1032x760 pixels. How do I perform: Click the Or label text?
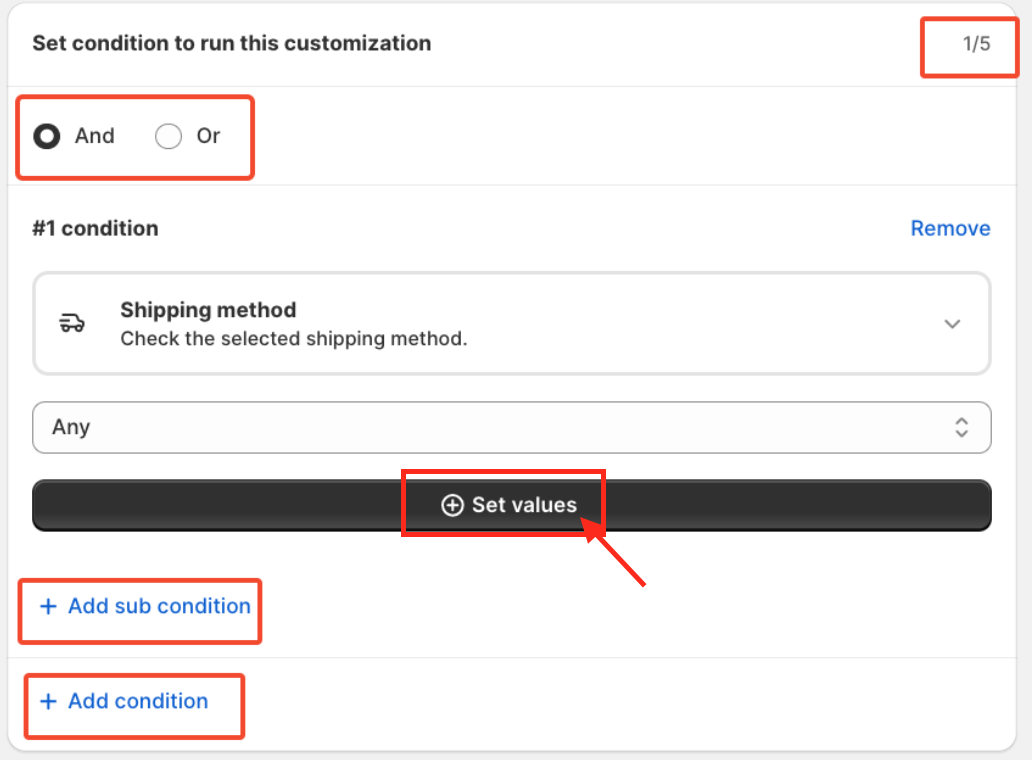tap(208, 136)
